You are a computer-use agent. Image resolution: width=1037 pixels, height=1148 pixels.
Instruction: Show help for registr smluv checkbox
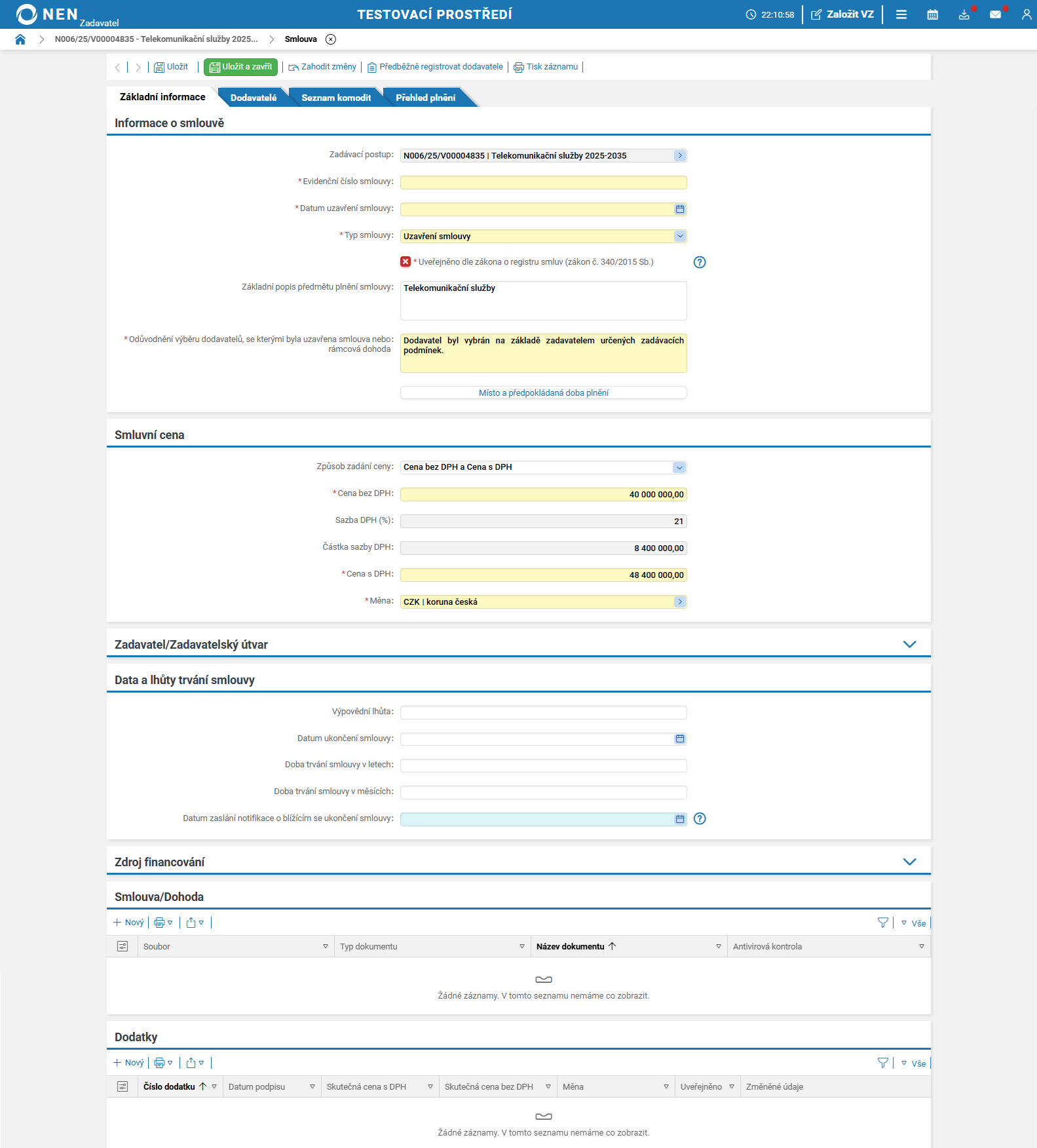click(700, 262)
